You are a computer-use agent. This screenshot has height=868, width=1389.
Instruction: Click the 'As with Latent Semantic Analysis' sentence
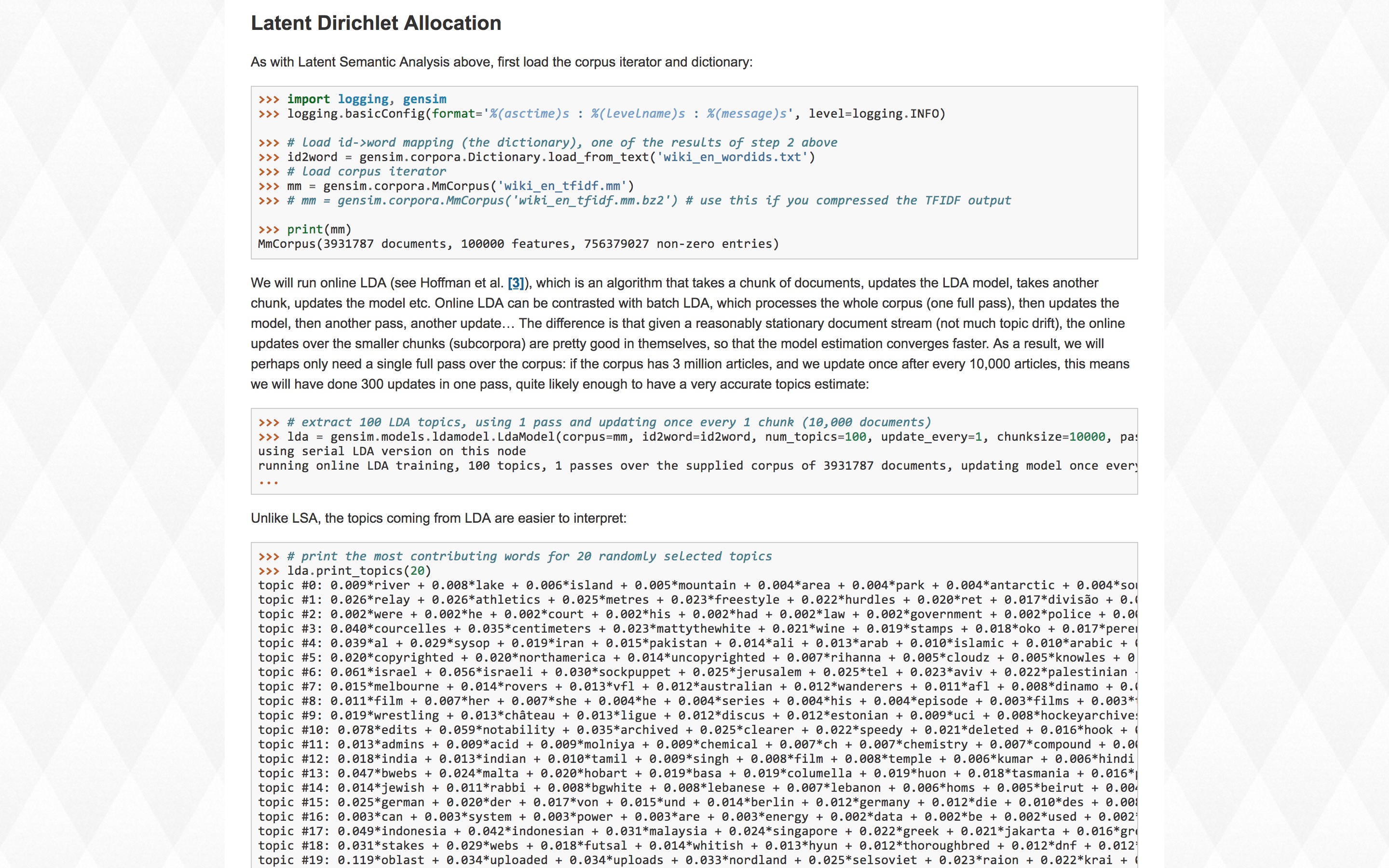pos(501,62)
